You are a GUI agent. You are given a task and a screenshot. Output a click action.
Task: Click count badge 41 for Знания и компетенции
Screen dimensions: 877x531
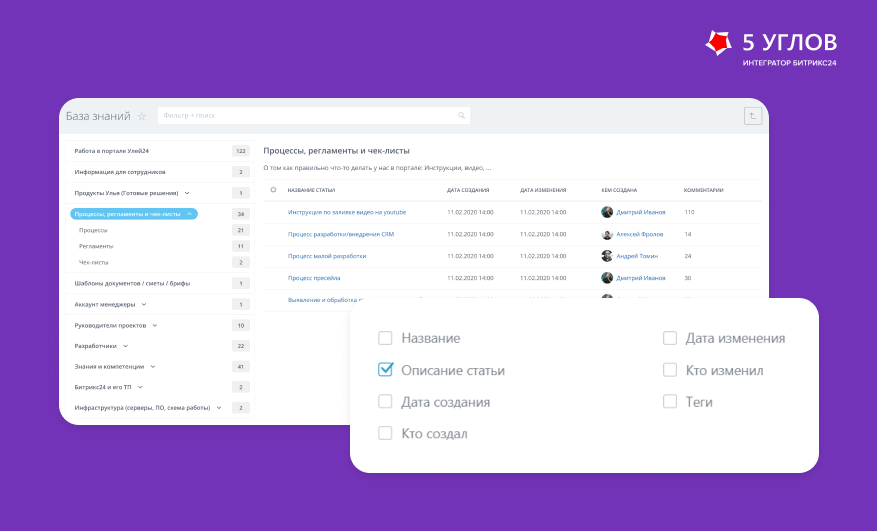point(241,366)
